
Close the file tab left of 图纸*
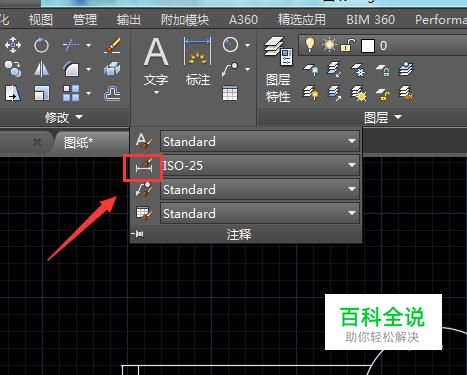pos(37,142)
